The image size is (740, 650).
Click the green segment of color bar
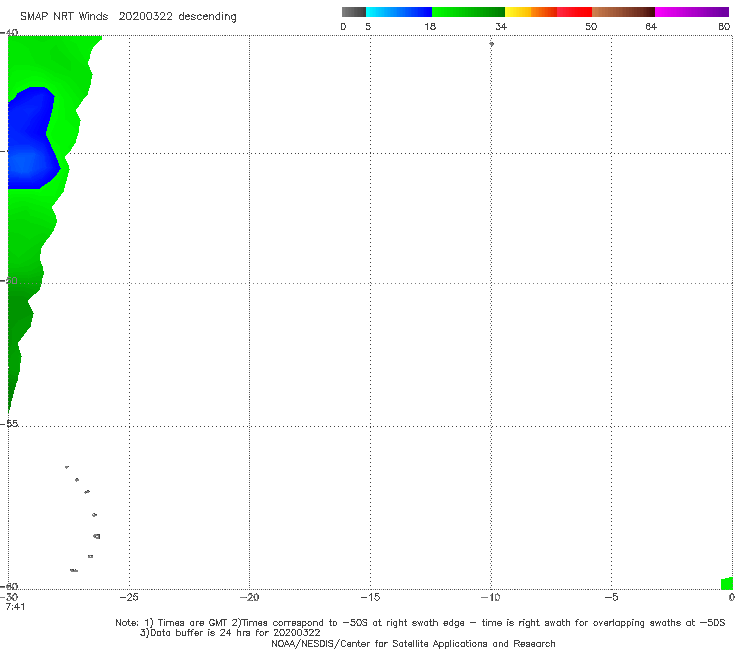pyautogui.click(x=468, y=12)
